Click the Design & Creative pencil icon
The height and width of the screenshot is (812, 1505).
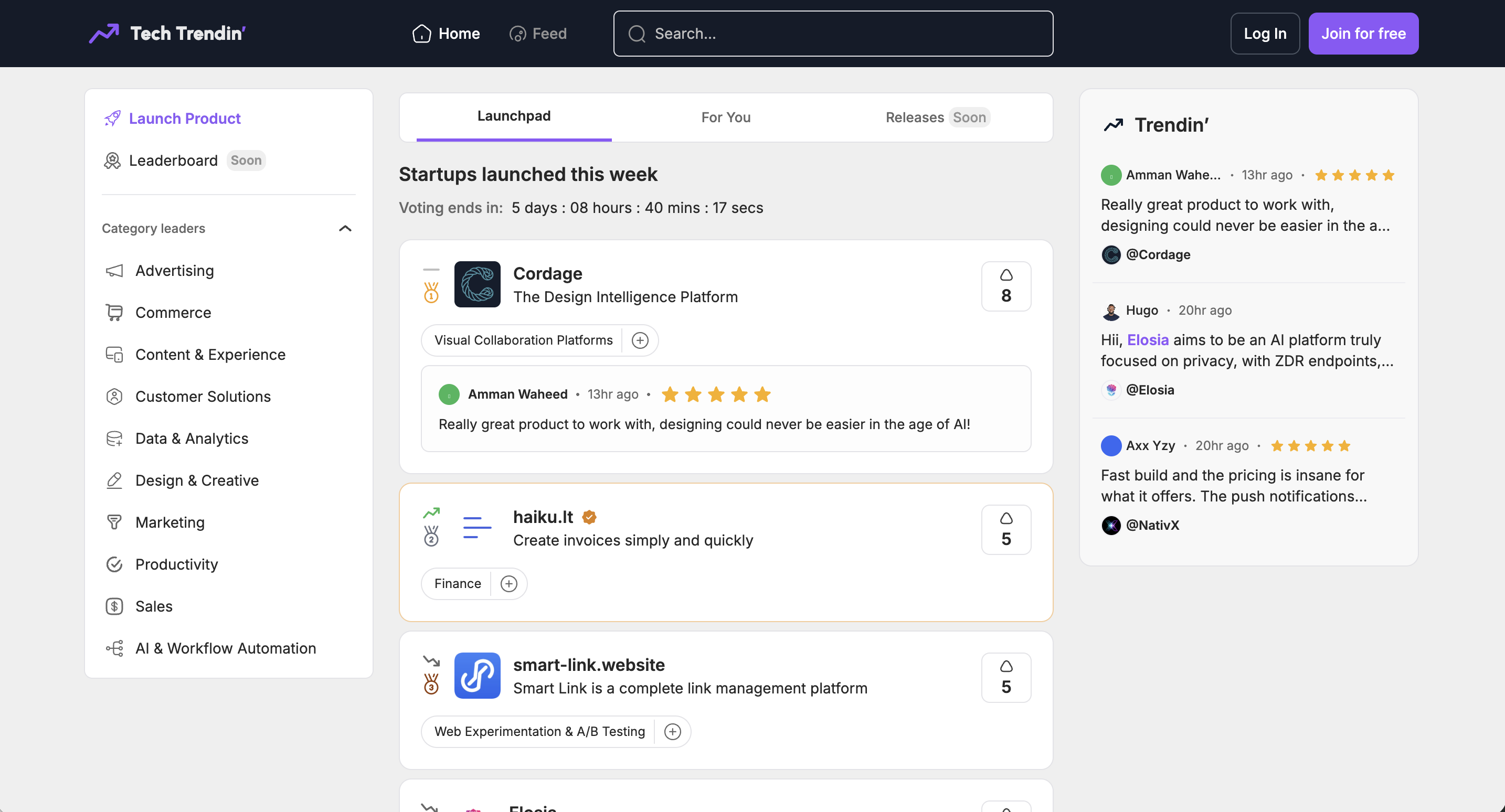click(x=114, y=481)
